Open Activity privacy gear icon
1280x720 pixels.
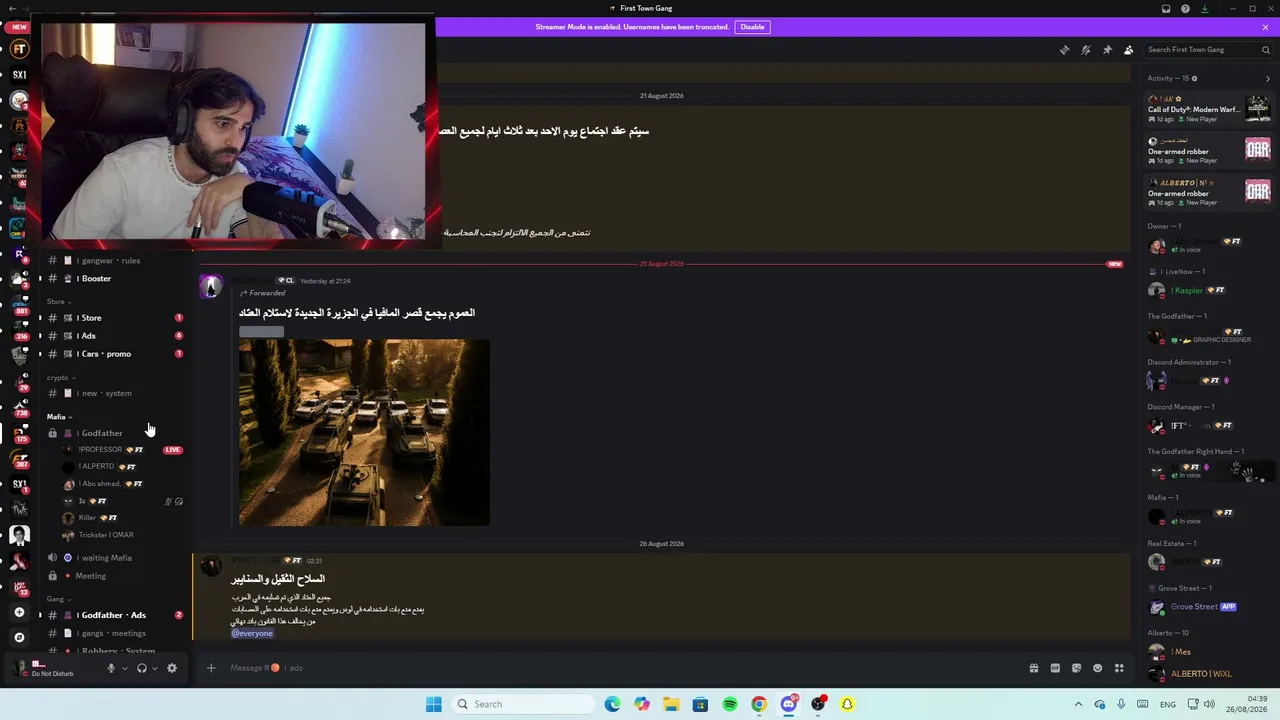point(1194,78)
